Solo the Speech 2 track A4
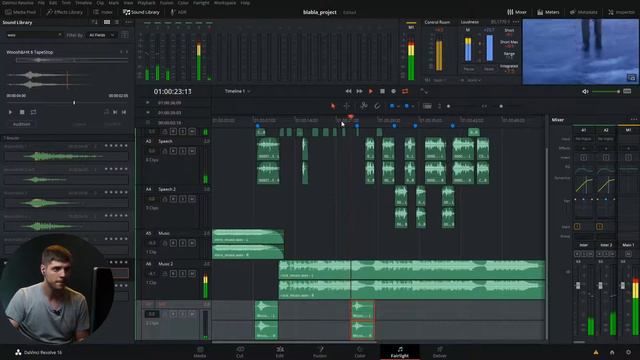The width and height of the screenshot is (640, 360). [182, 199]
